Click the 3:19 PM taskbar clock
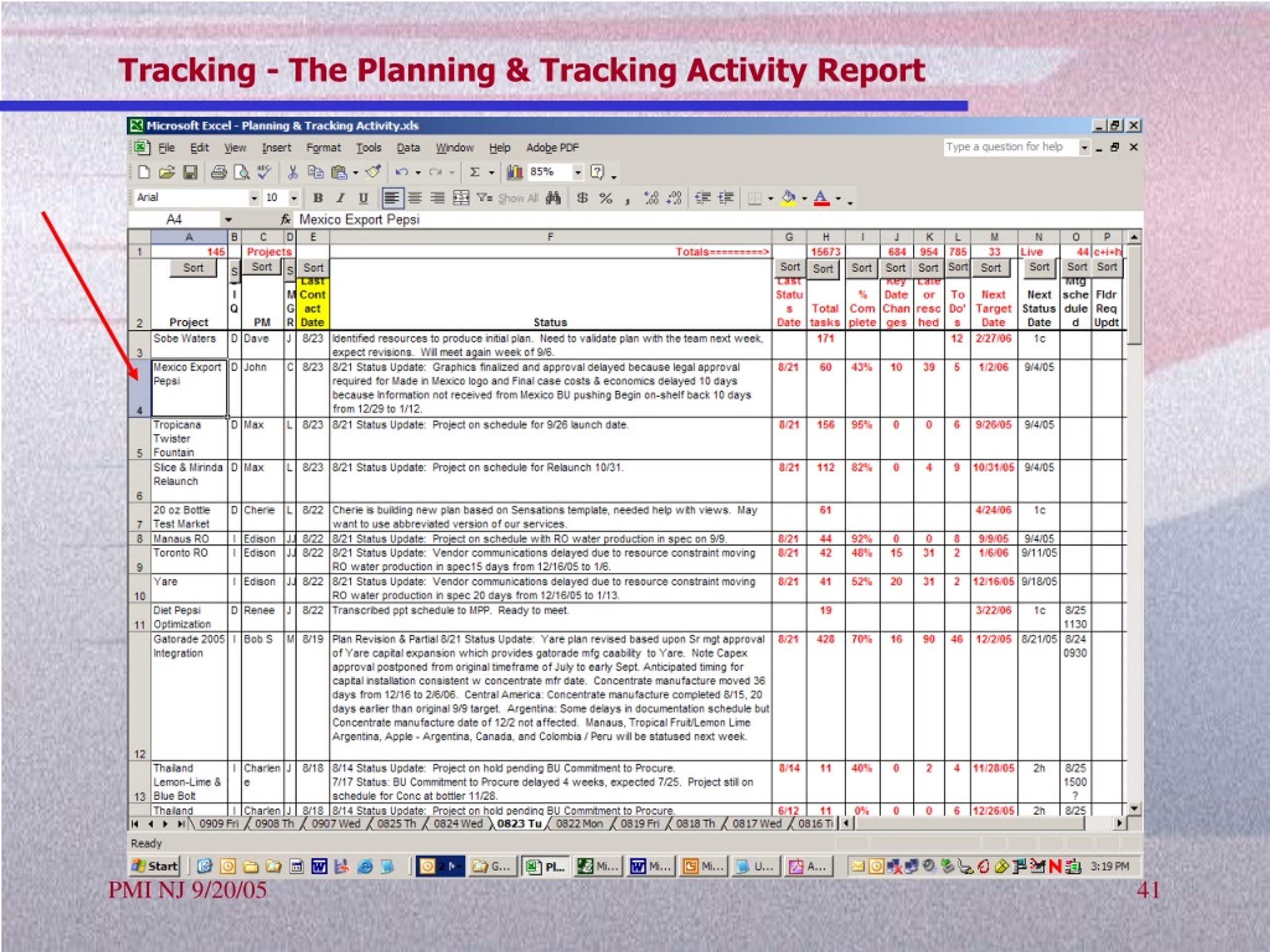This screenshot has width=1270, height=952. [x=1110, y=867]
